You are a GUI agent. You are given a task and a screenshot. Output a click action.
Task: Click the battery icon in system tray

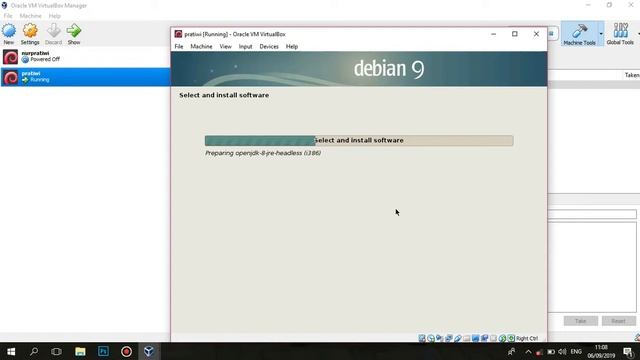tap(551, 352)
